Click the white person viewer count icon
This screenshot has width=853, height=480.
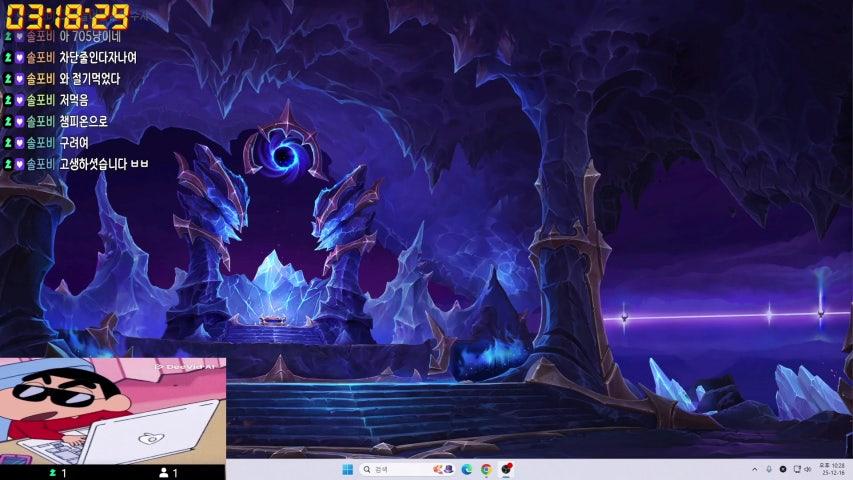pos(164,472)
